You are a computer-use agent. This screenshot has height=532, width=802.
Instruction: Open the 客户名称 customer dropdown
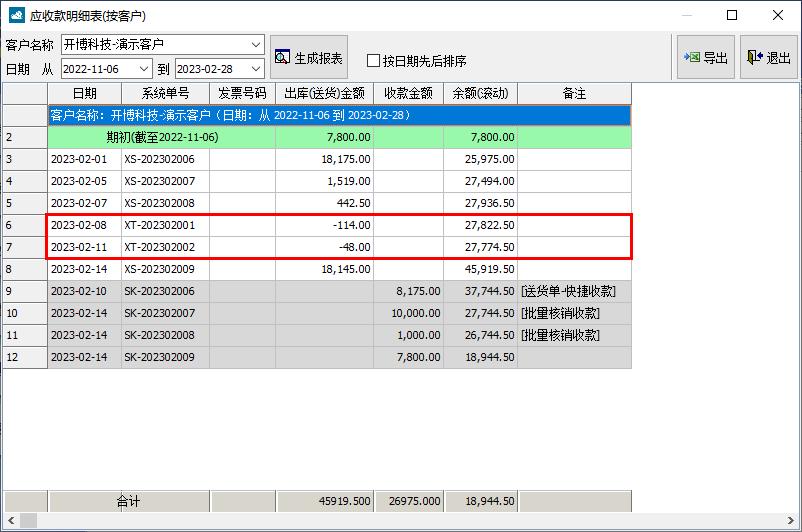click(x=256, y=45)
